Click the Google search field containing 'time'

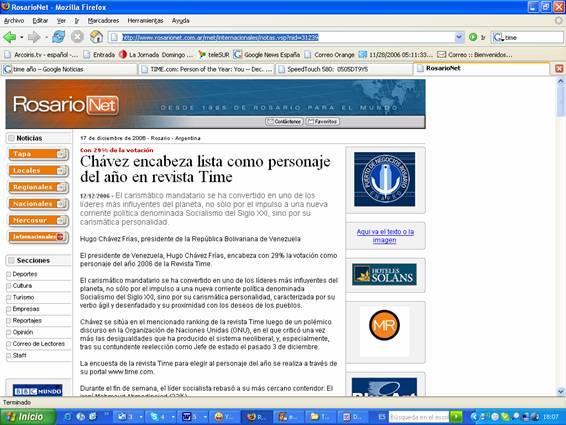[534, 37]
